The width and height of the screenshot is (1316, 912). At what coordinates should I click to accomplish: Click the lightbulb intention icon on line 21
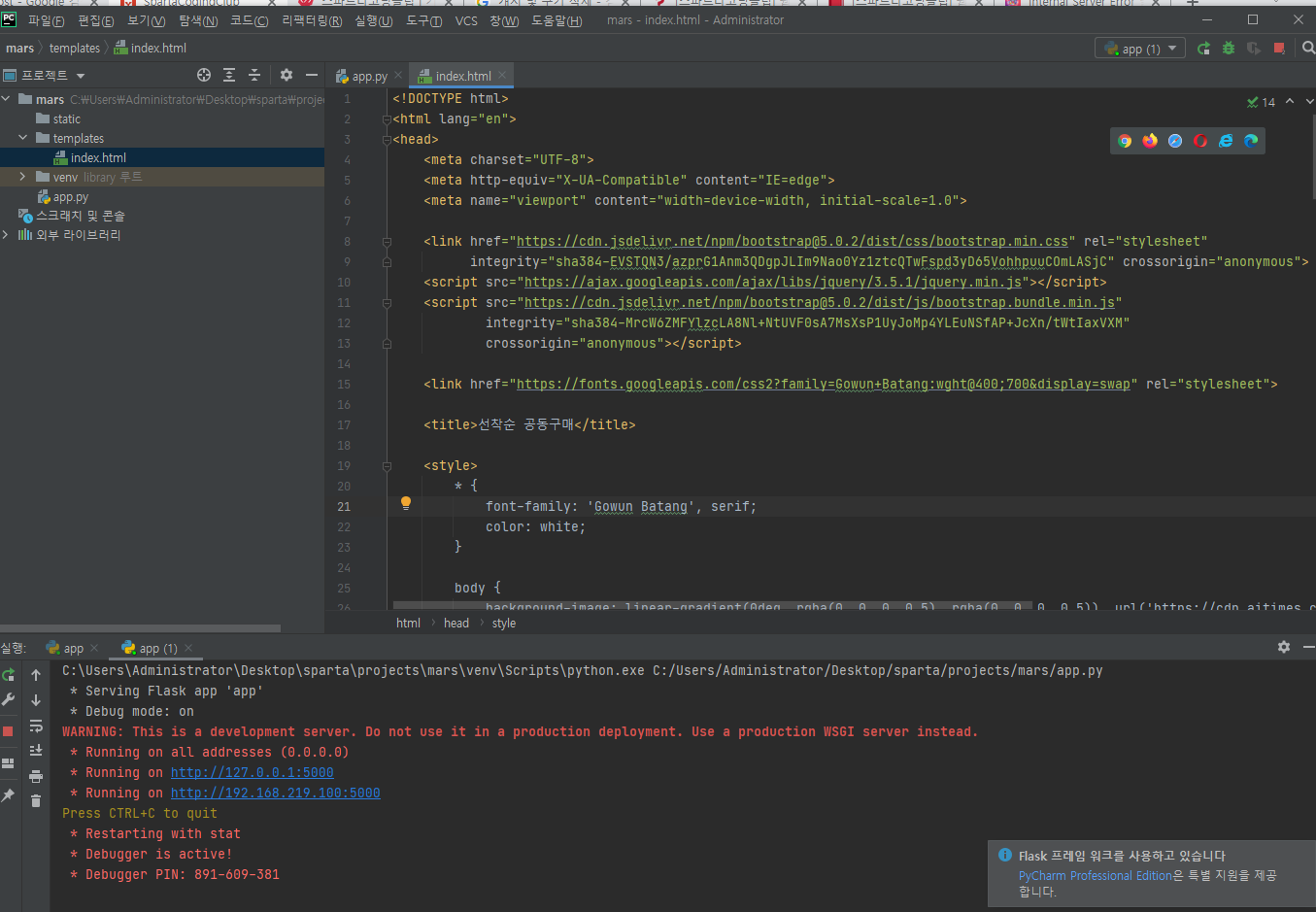406,503
